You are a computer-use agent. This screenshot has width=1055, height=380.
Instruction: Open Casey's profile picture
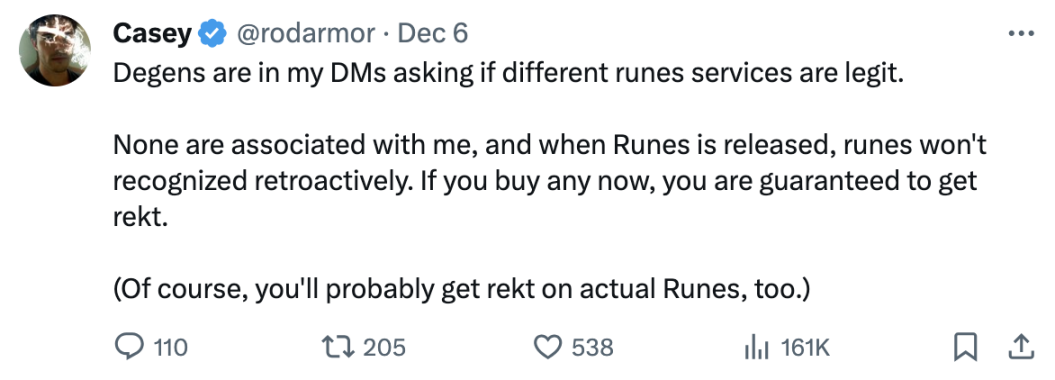[54, 50]
